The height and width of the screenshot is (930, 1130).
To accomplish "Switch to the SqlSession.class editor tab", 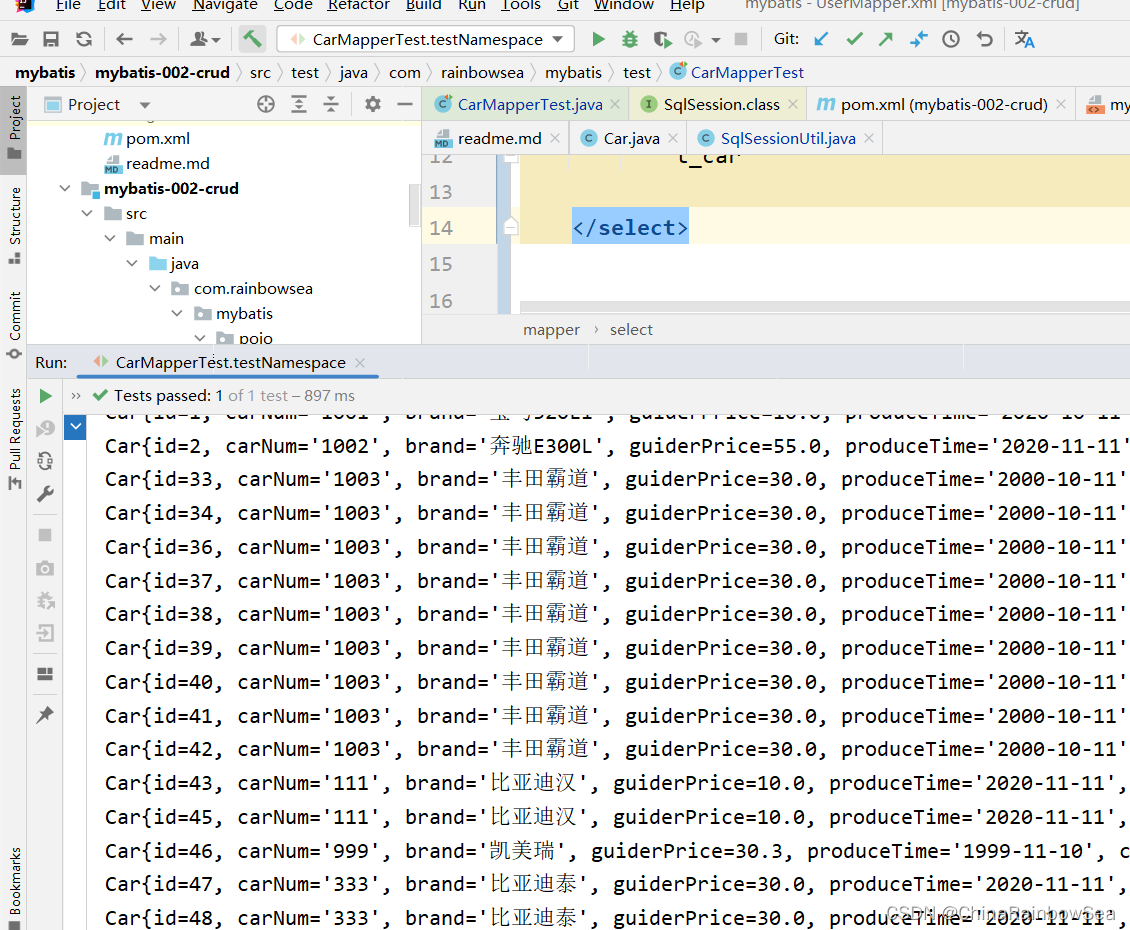I will point(719,105).
